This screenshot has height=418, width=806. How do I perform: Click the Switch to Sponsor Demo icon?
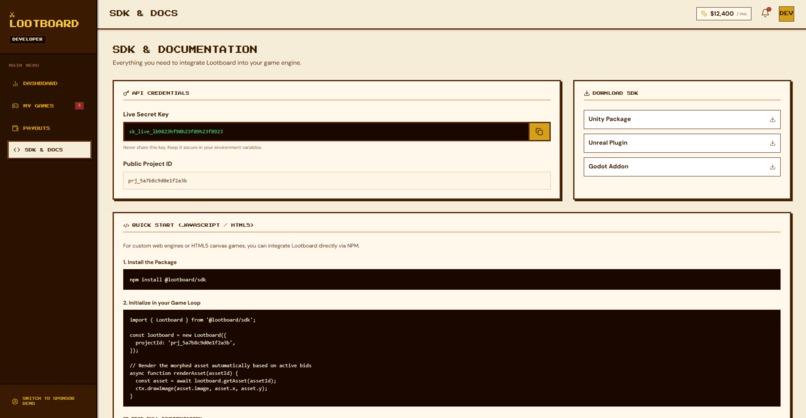tap(15, 401)
